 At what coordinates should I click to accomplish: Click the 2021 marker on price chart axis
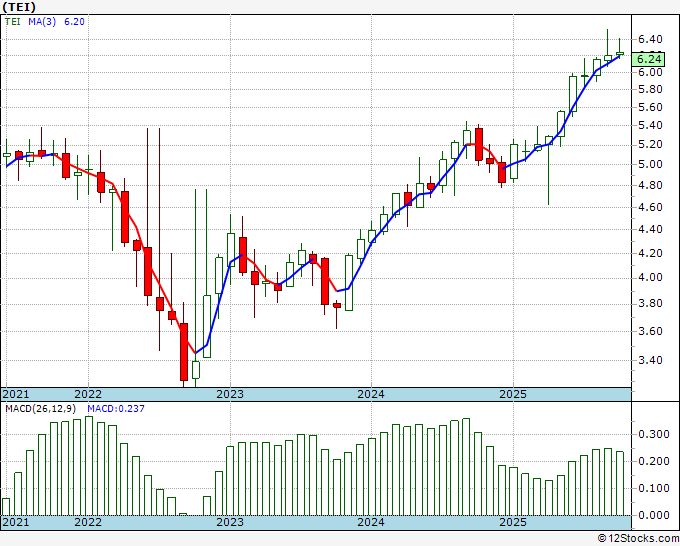click(16, 394)
